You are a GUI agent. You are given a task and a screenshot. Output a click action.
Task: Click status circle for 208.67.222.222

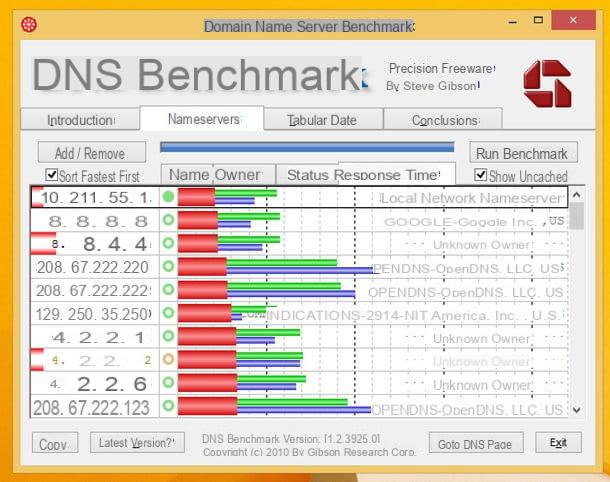(x=168, y=289)
